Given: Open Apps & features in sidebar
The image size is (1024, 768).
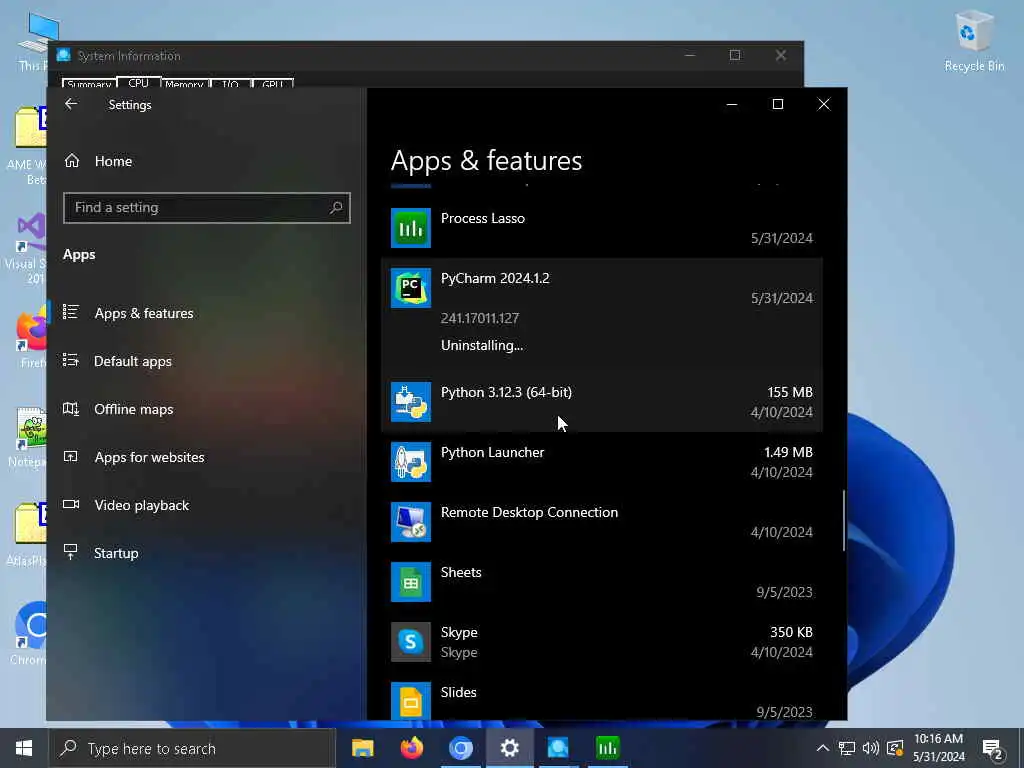Looking at the screenshot, I should pos(144,313).
